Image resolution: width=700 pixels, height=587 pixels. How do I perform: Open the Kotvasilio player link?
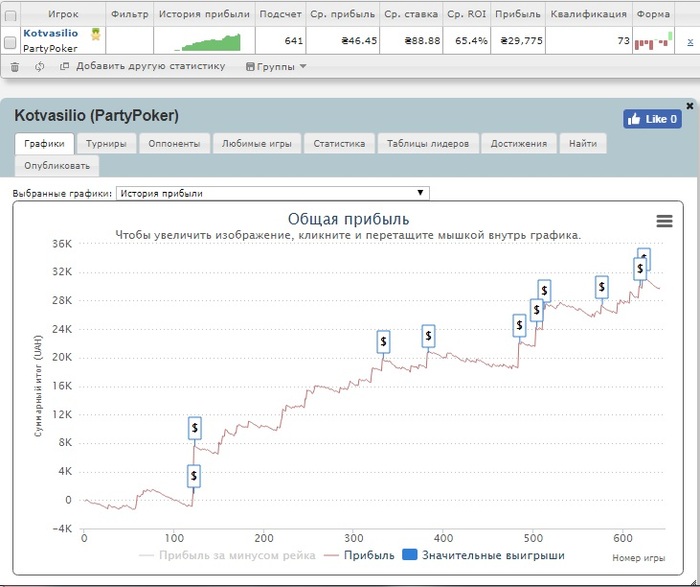(x=50, y=33)
